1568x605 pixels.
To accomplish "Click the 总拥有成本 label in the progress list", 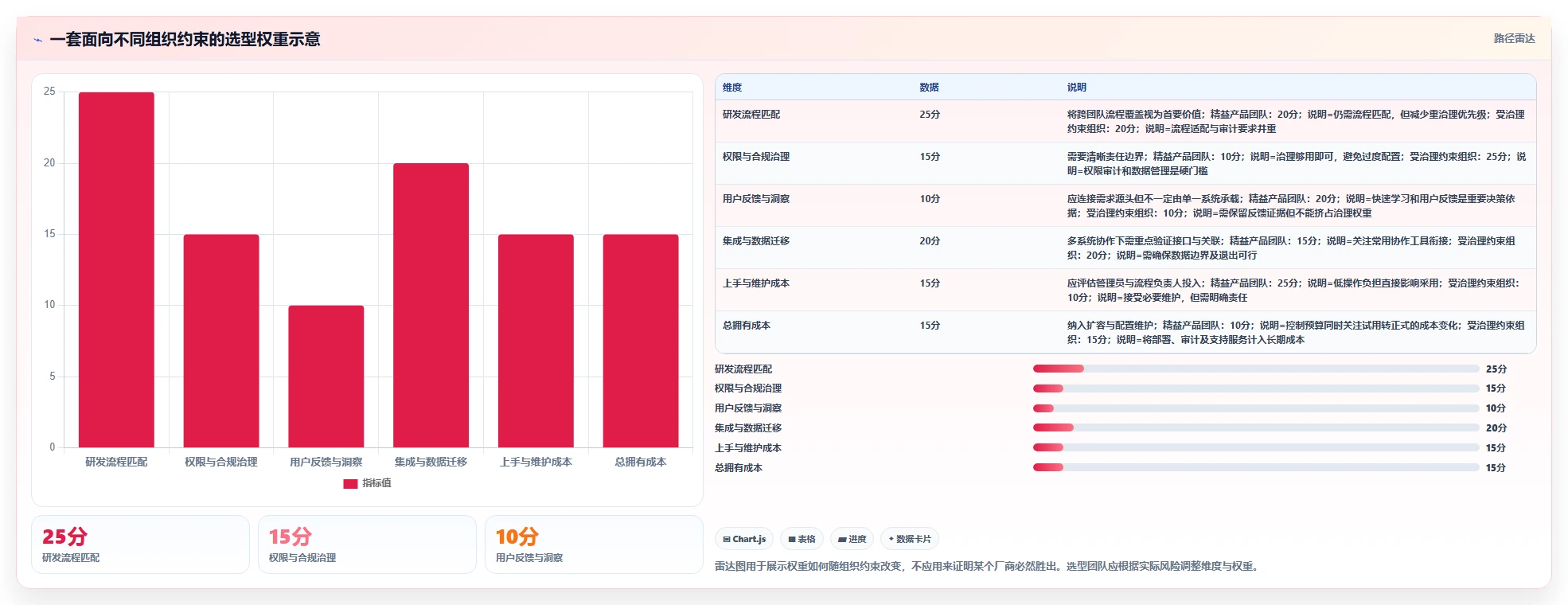I will pyautogui.click(x=739, y=468).
